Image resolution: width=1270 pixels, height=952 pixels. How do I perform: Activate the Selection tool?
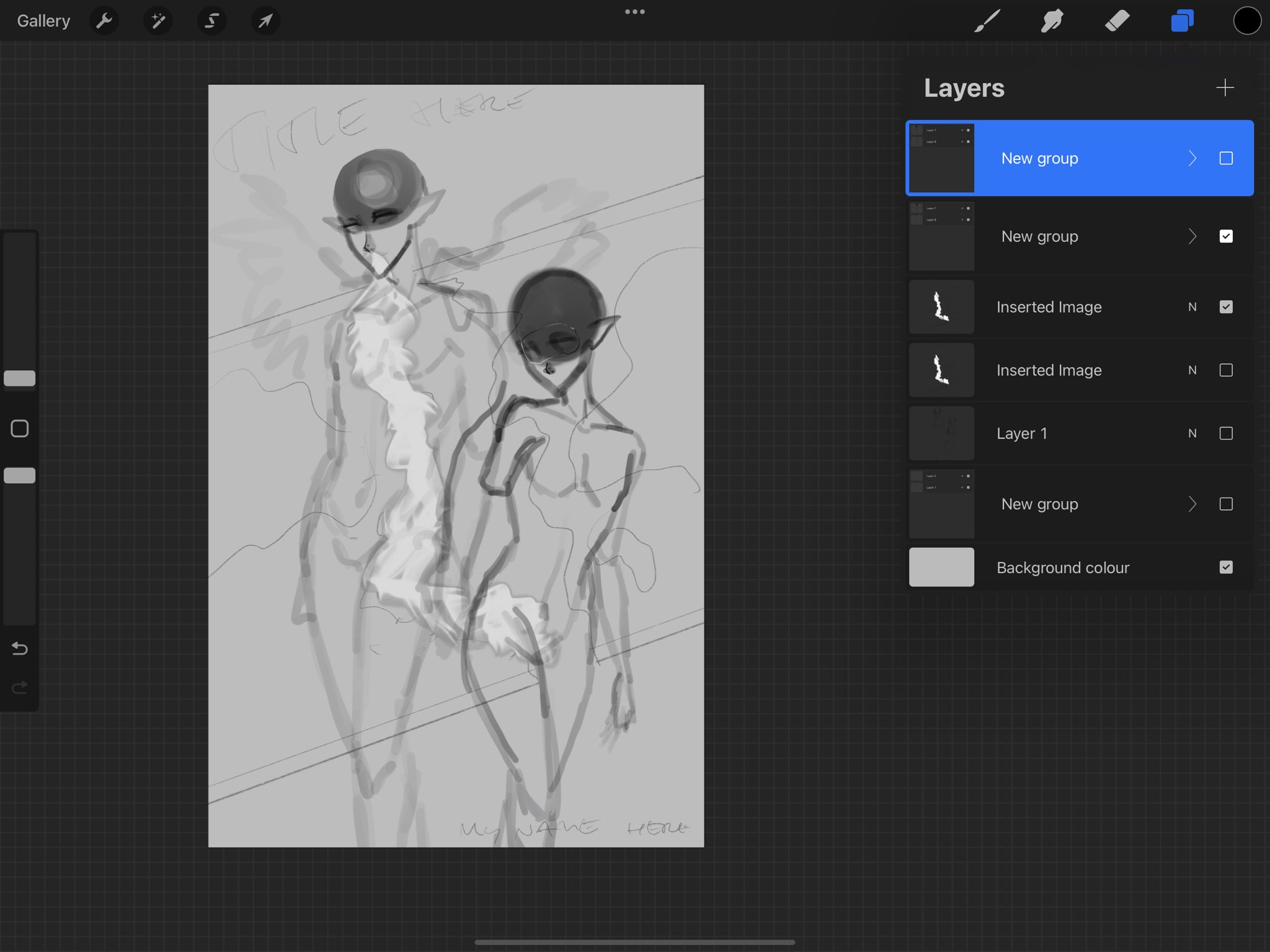(x=211, y=21)
